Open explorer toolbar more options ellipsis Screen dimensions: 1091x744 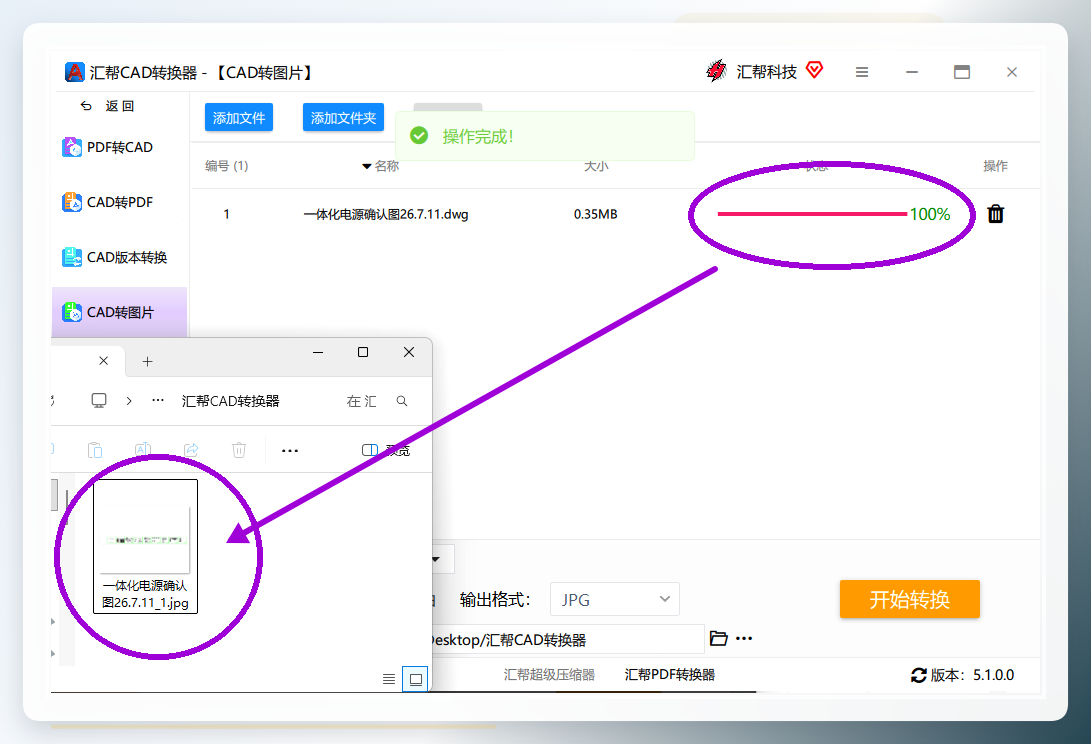tap(289, 450)
